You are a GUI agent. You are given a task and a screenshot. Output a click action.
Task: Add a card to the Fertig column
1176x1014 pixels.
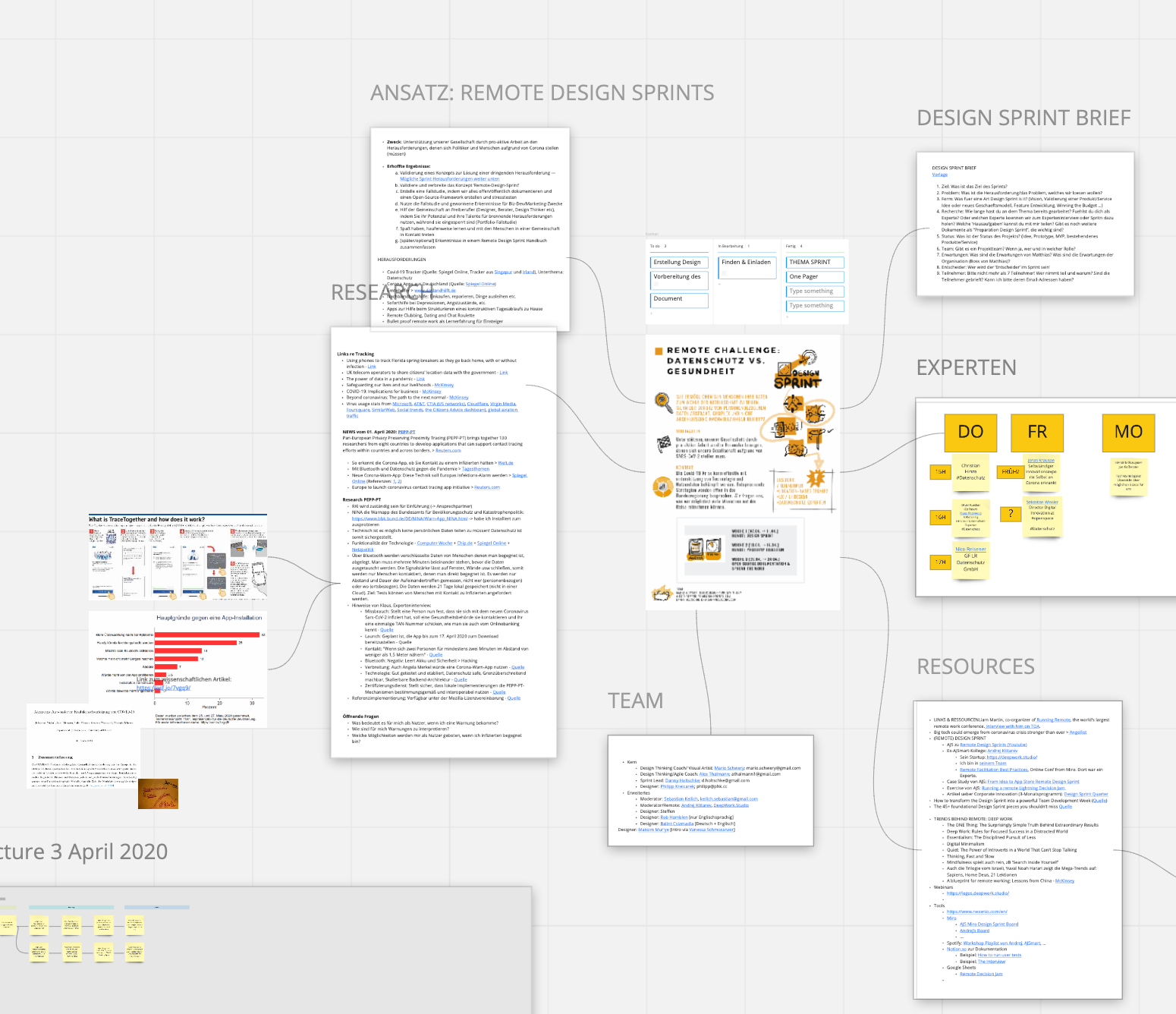(x=787, y=317)
